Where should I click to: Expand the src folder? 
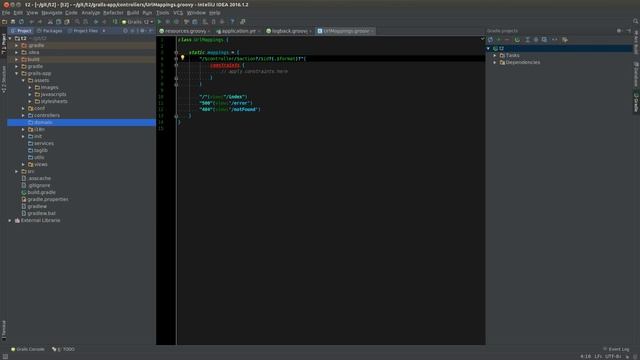[x=17, y=171]
